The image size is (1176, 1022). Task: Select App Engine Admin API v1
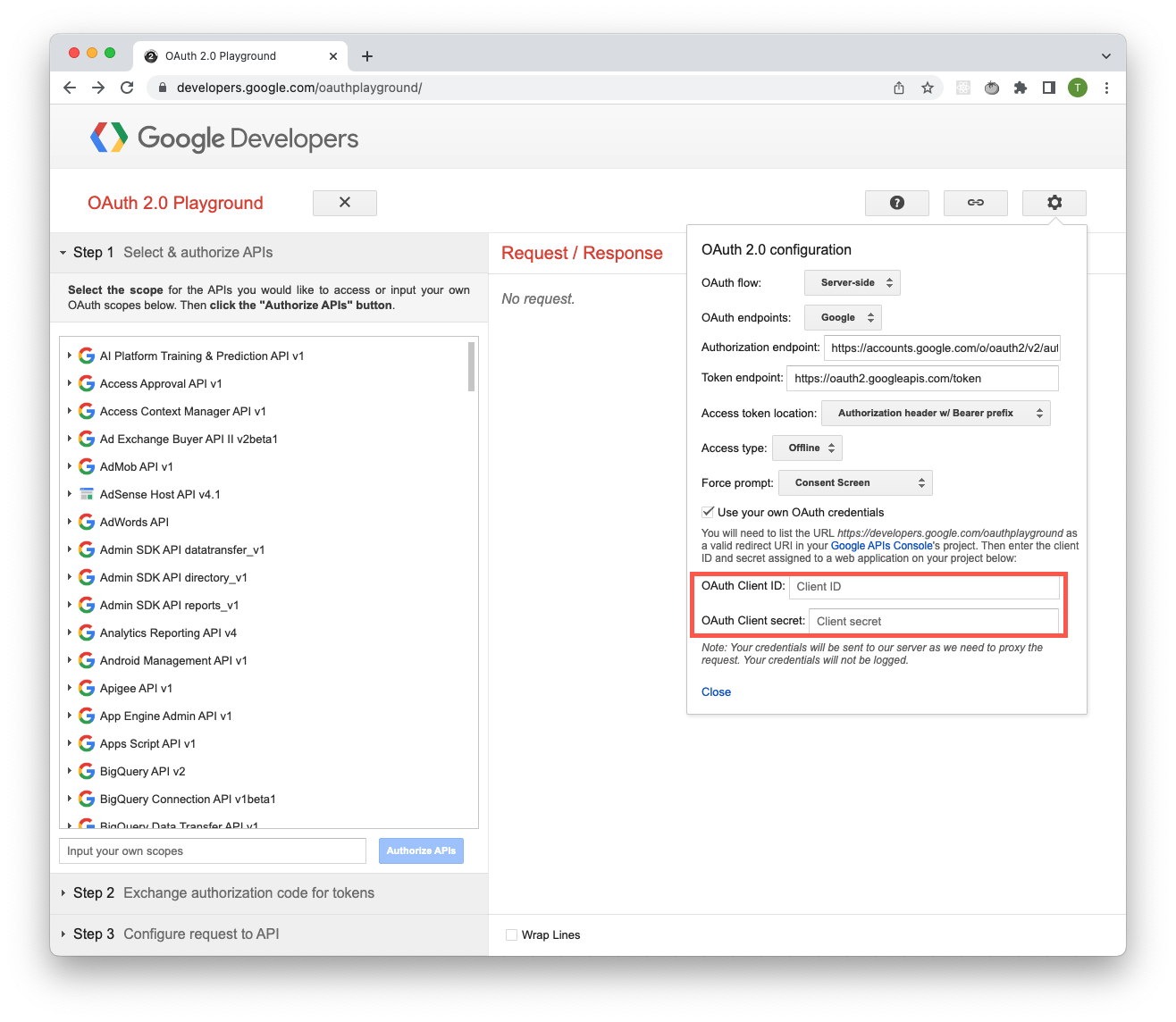(x=166, y=716)
